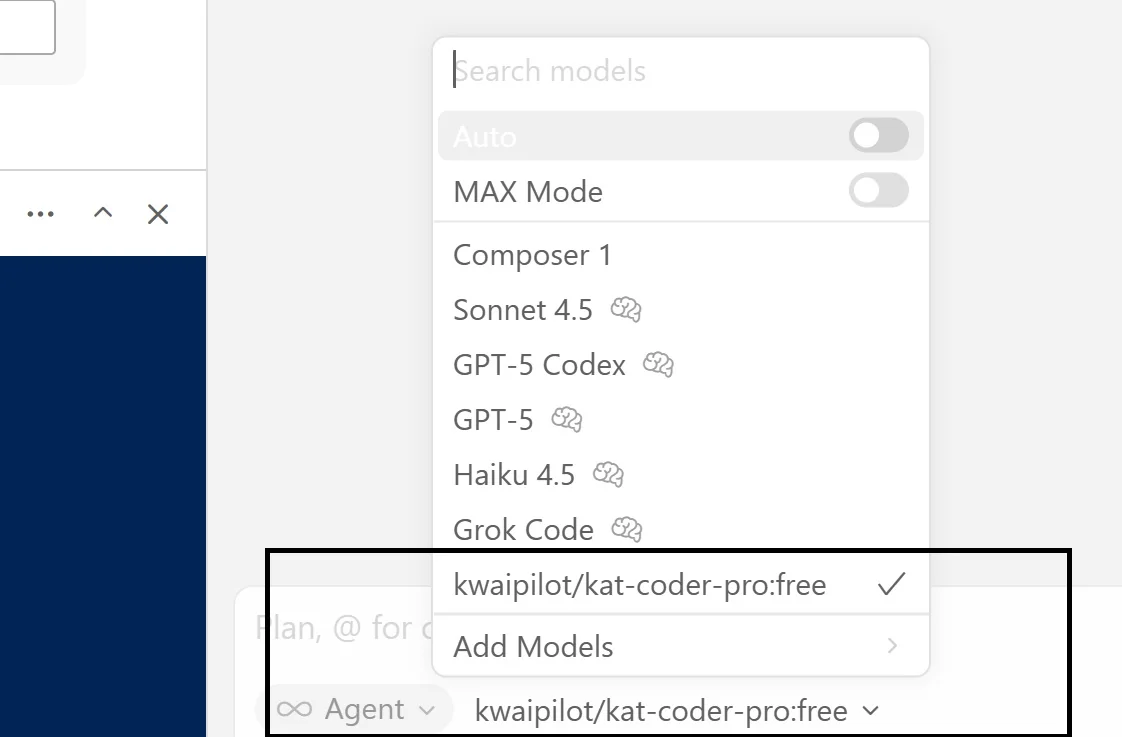Click the checkmark on kwaipilot/kat-coder-pro:free

click(890, 584)
